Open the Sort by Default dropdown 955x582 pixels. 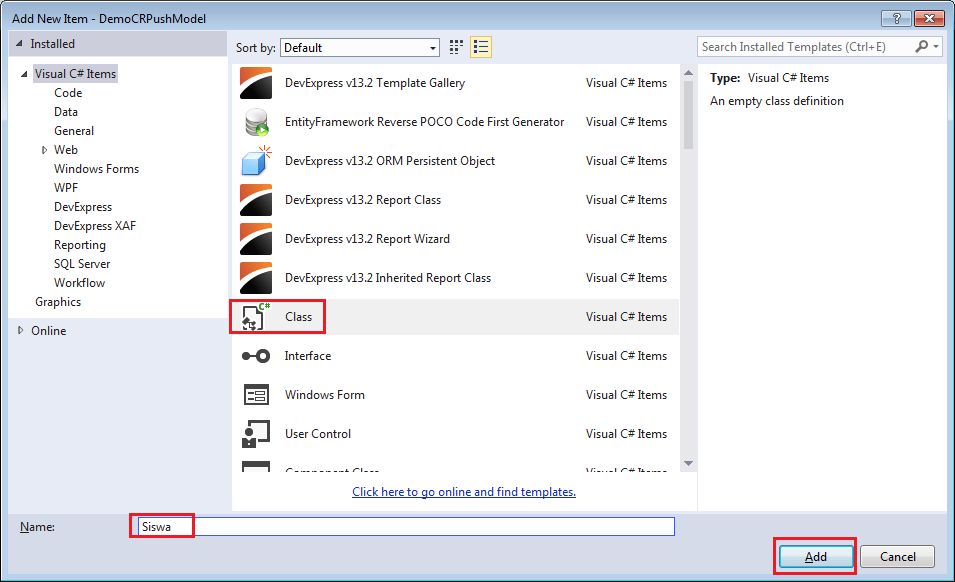click(359, 47)
